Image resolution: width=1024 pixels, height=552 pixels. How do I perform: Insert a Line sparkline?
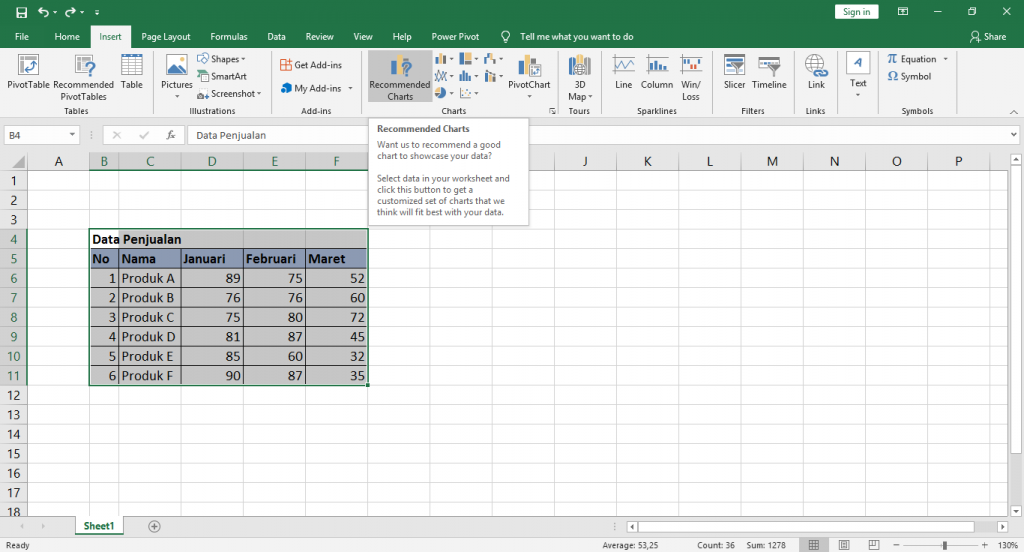click(624, 72)
